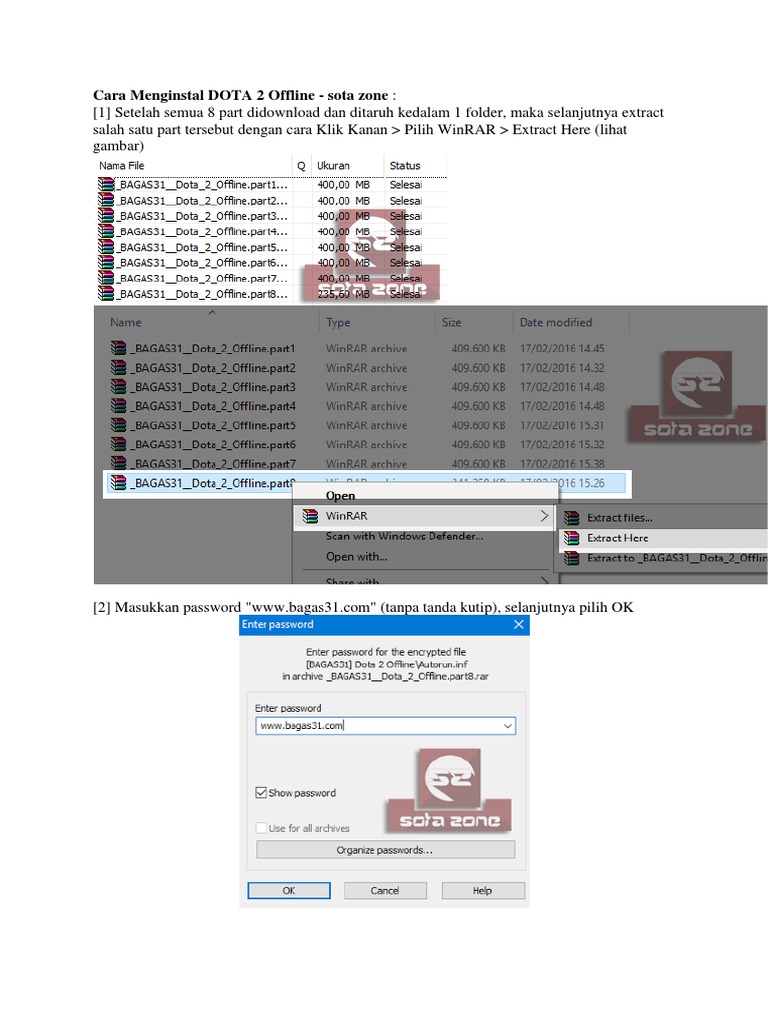Click _BAGAS31__Dota_2_Offline.part3... in download list
Image resolution: width=768 pixels, height=1024 pixels.
click(202, 216)
